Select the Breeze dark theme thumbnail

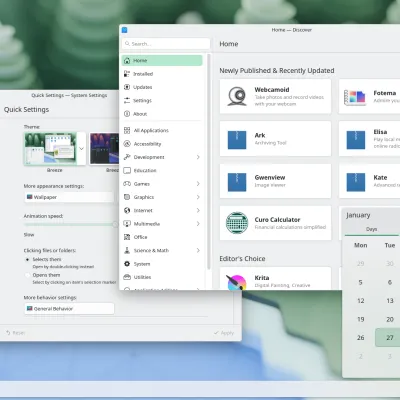pyautogui.click(x=104, y=149)
